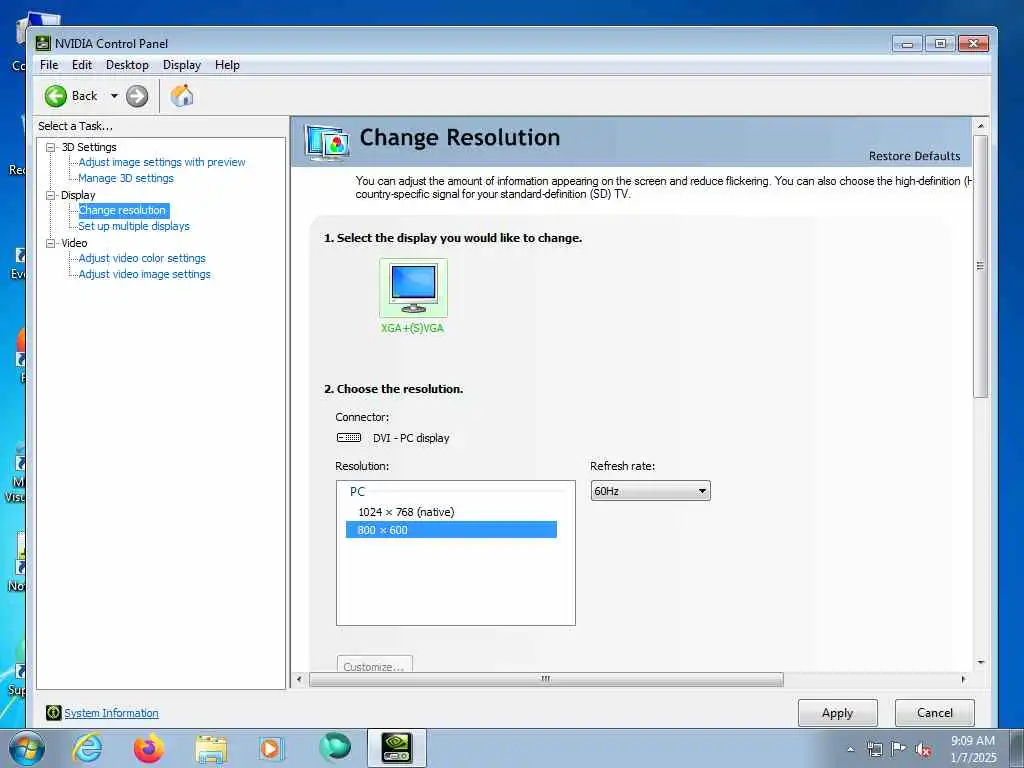Click Action Center flag tray icon
The image size is (1024, 768).
coord(899,749)
